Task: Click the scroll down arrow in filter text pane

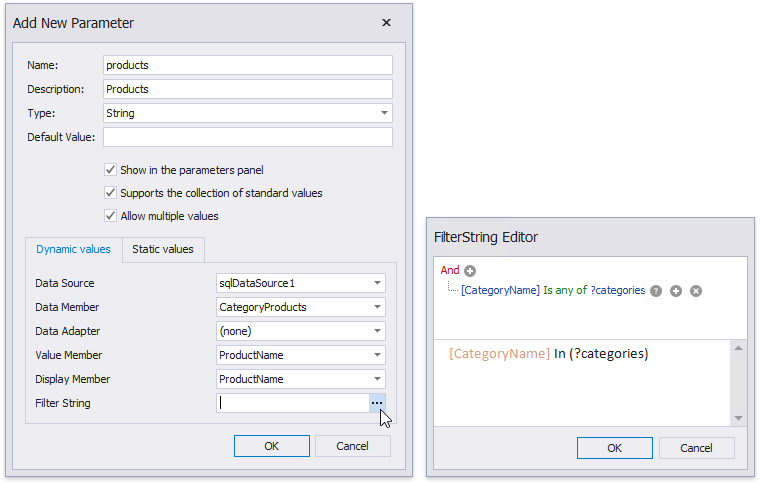Action: click(x=738, y=418)
